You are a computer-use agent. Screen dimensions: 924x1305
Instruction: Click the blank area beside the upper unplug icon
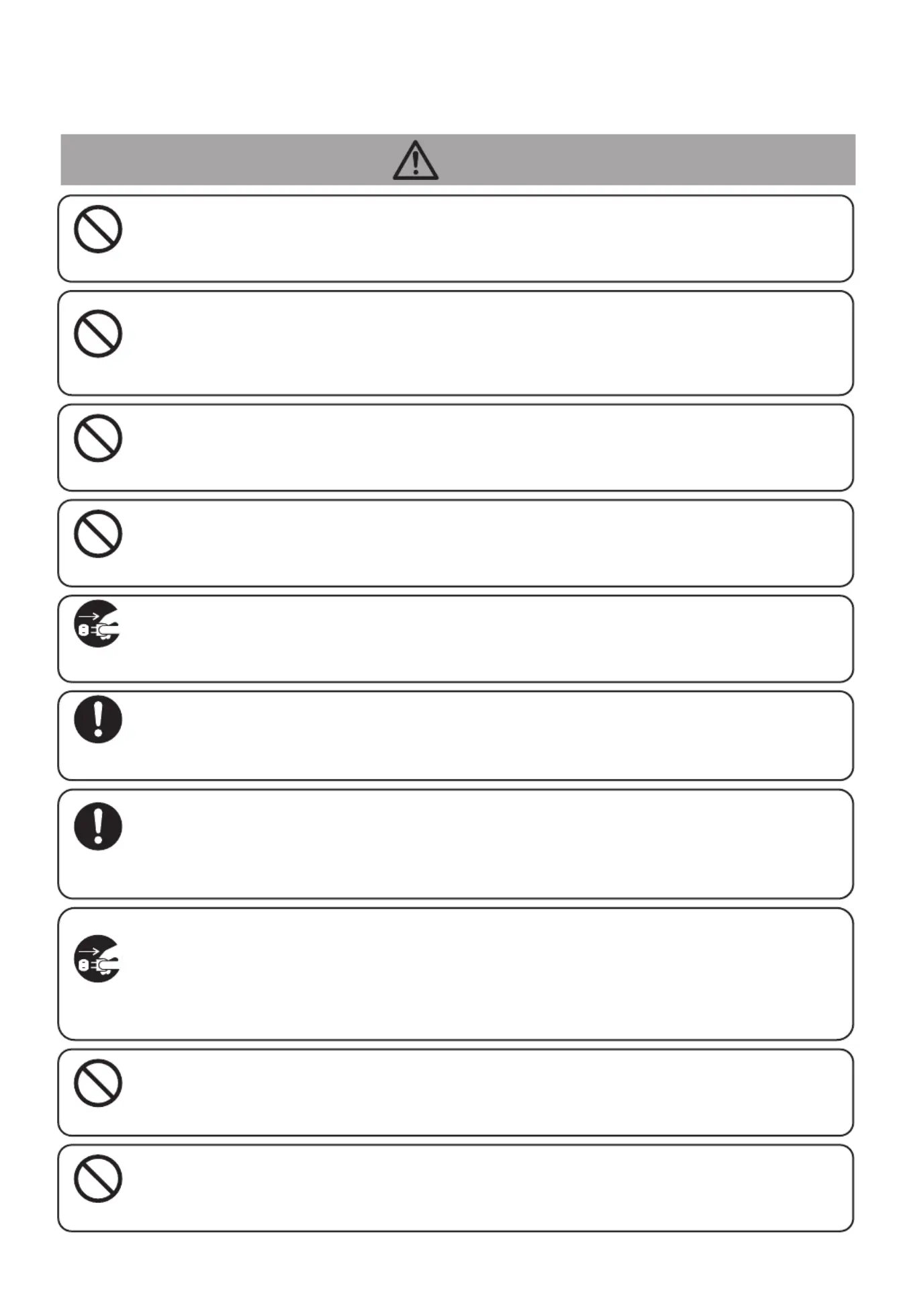pyautogui.click(x=483, y=639)
